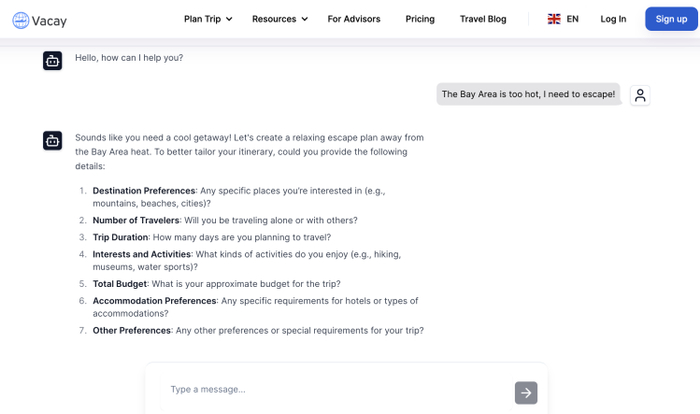Viewport: 700px width, 414px height.
Task: Open the EN language selector
Action: coord(572,19)
